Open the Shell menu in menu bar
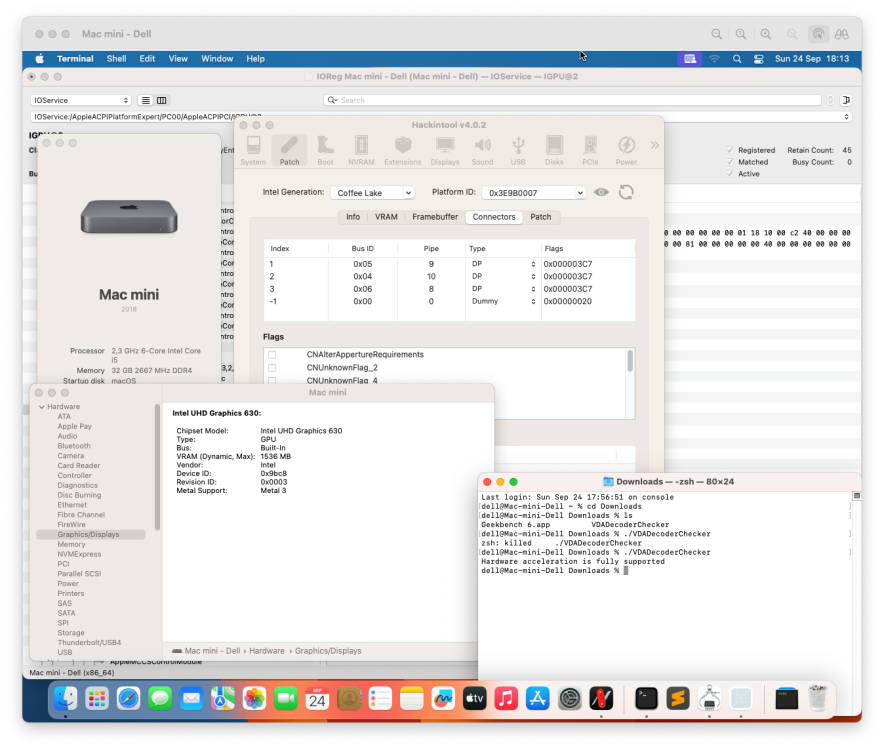The height and width of the screenshot is (750, 884). point(116,59)
